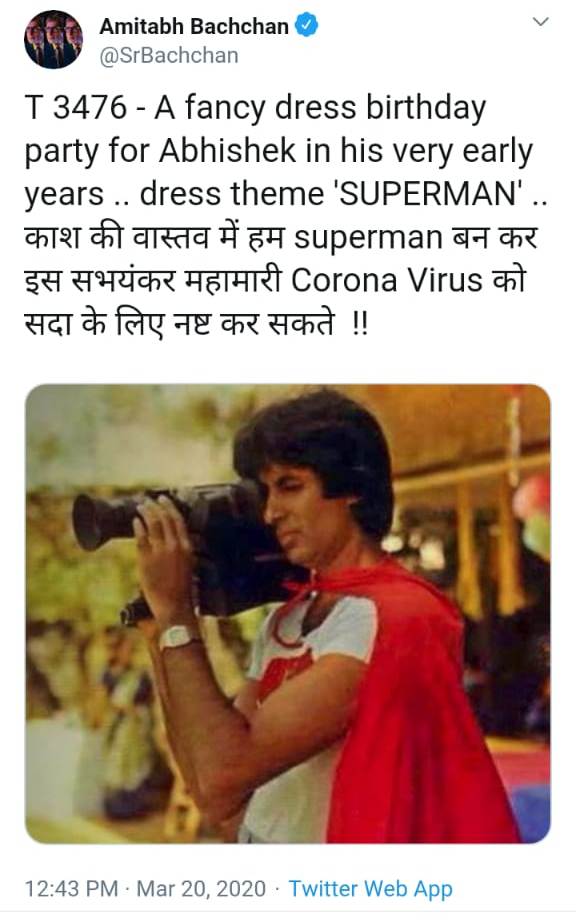Open the Twitter Web App source link

tap(371, 888)
